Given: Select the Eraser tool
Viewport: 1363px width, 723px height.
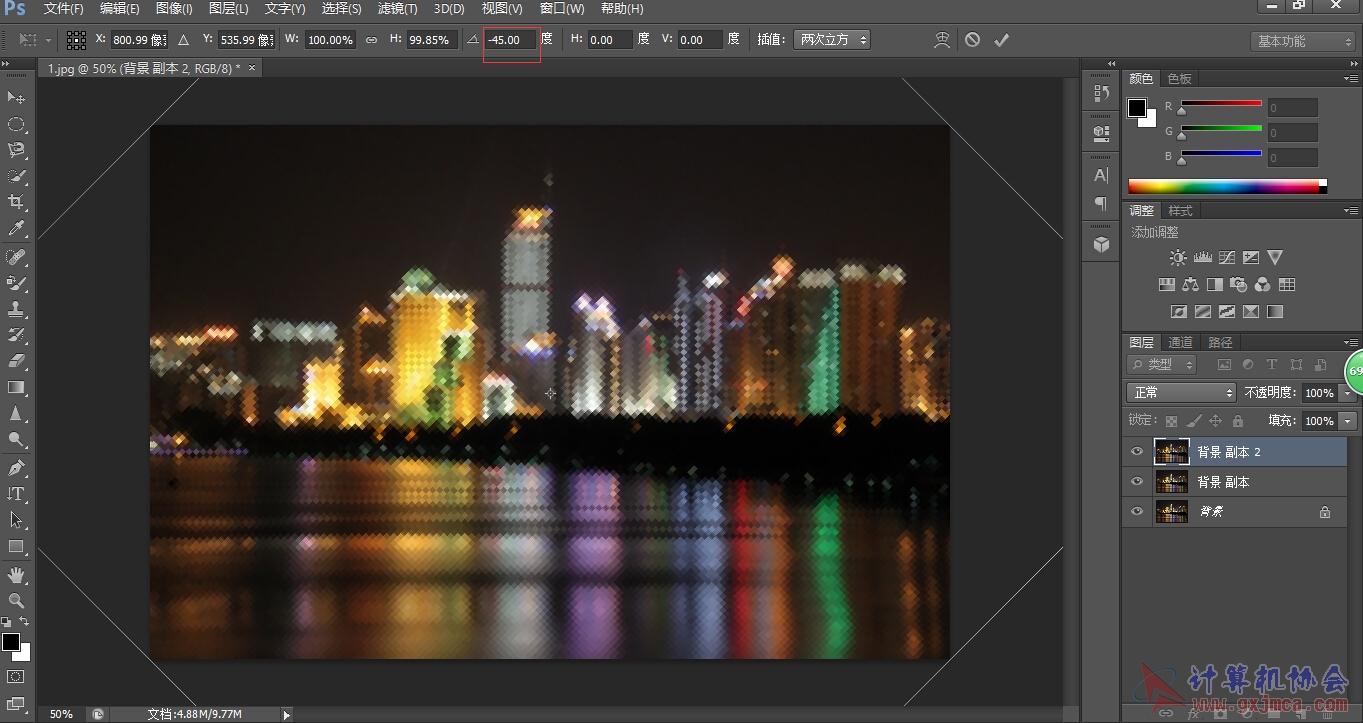Looking at the screenshot, I should [16, 361].
